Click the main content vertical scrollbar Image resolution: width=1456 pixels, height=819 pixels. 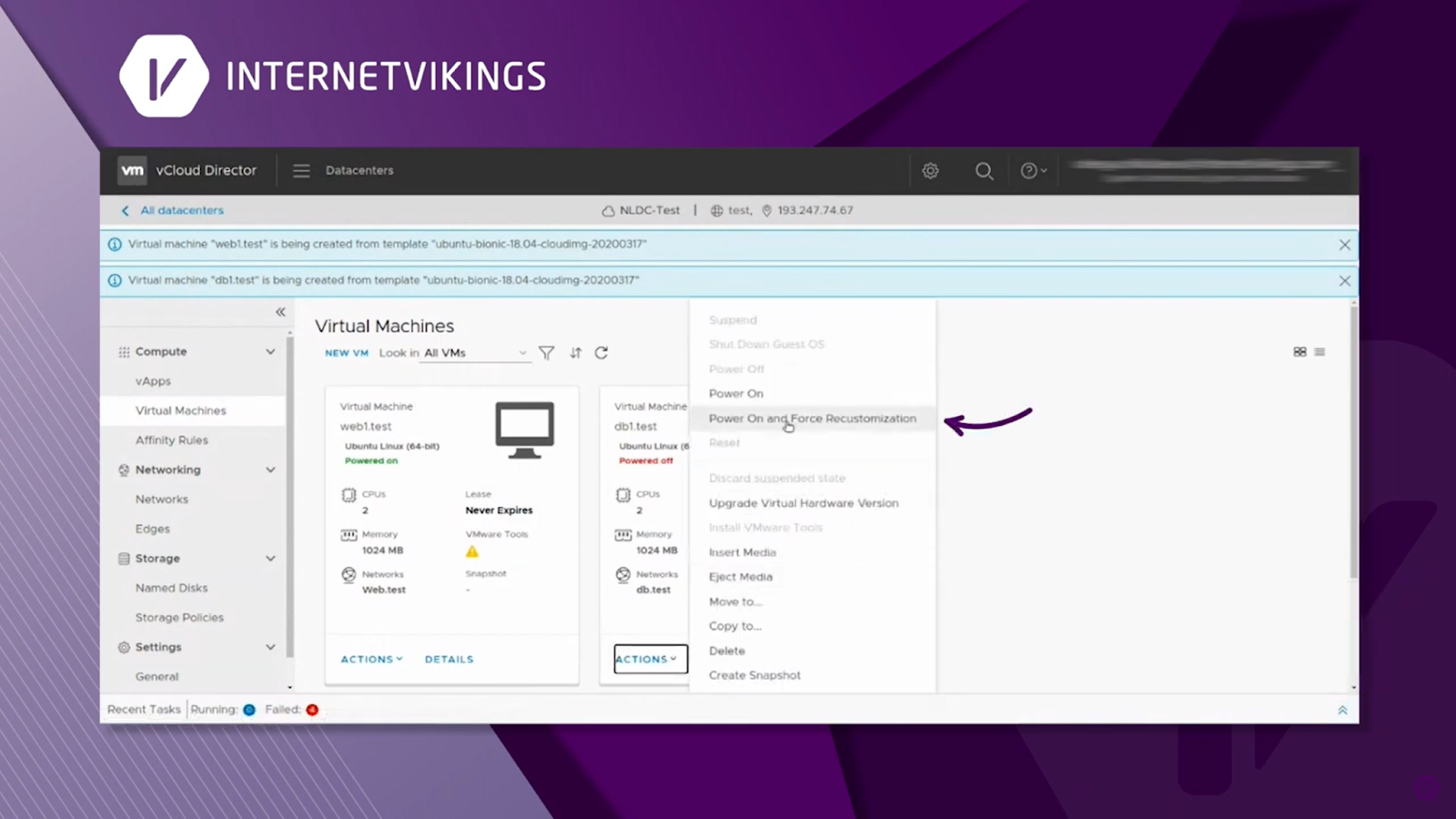1353,442
